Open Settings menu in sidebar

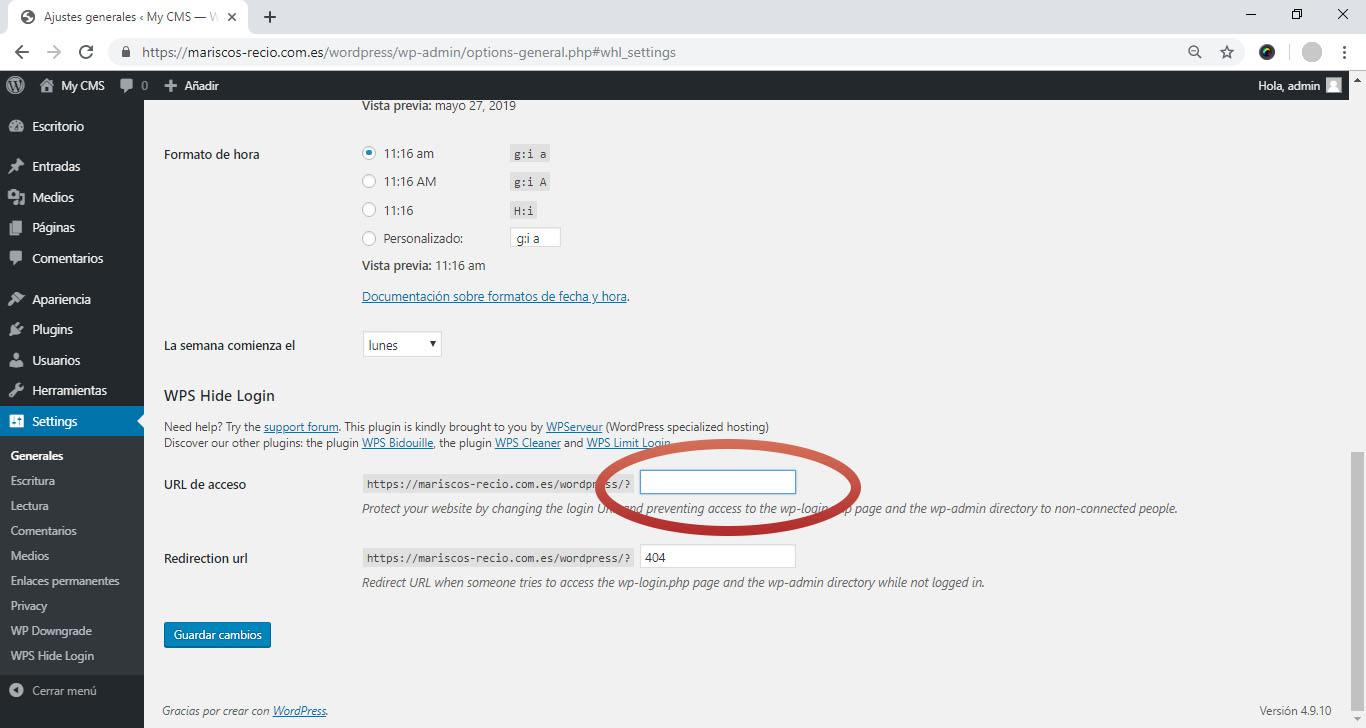(72, 421)
